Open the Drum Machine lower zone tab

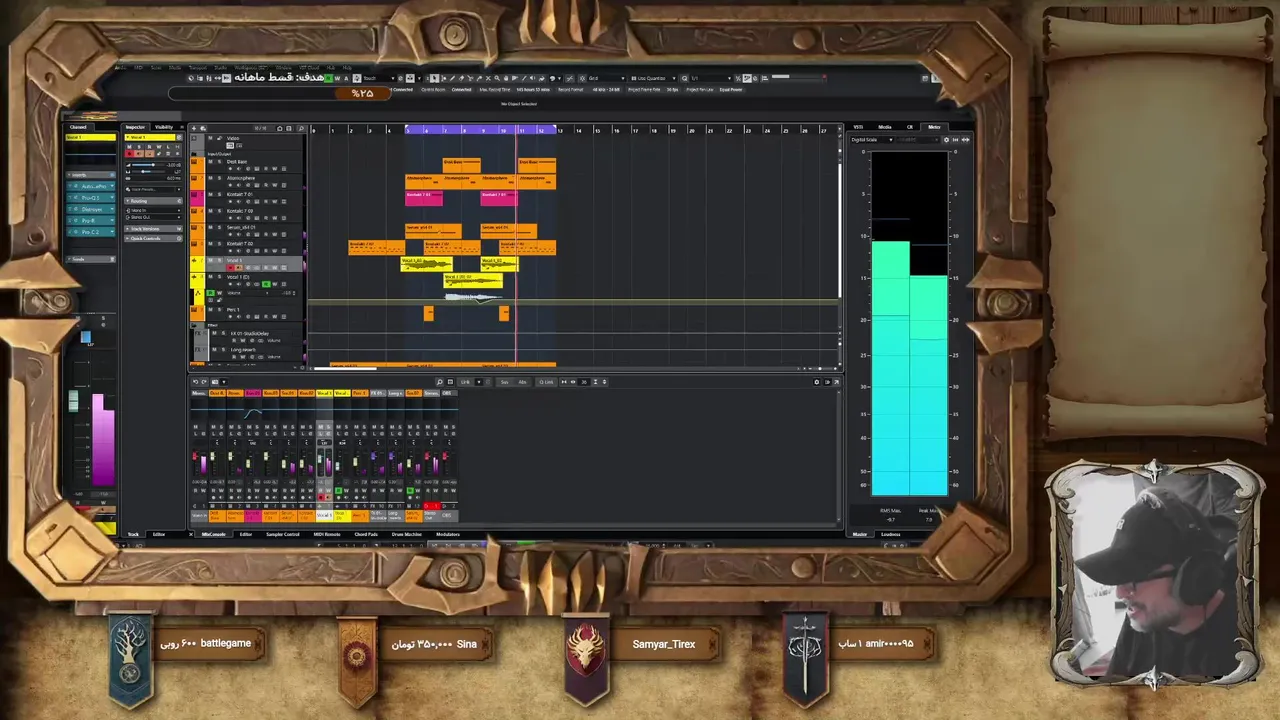pos(406,534)
